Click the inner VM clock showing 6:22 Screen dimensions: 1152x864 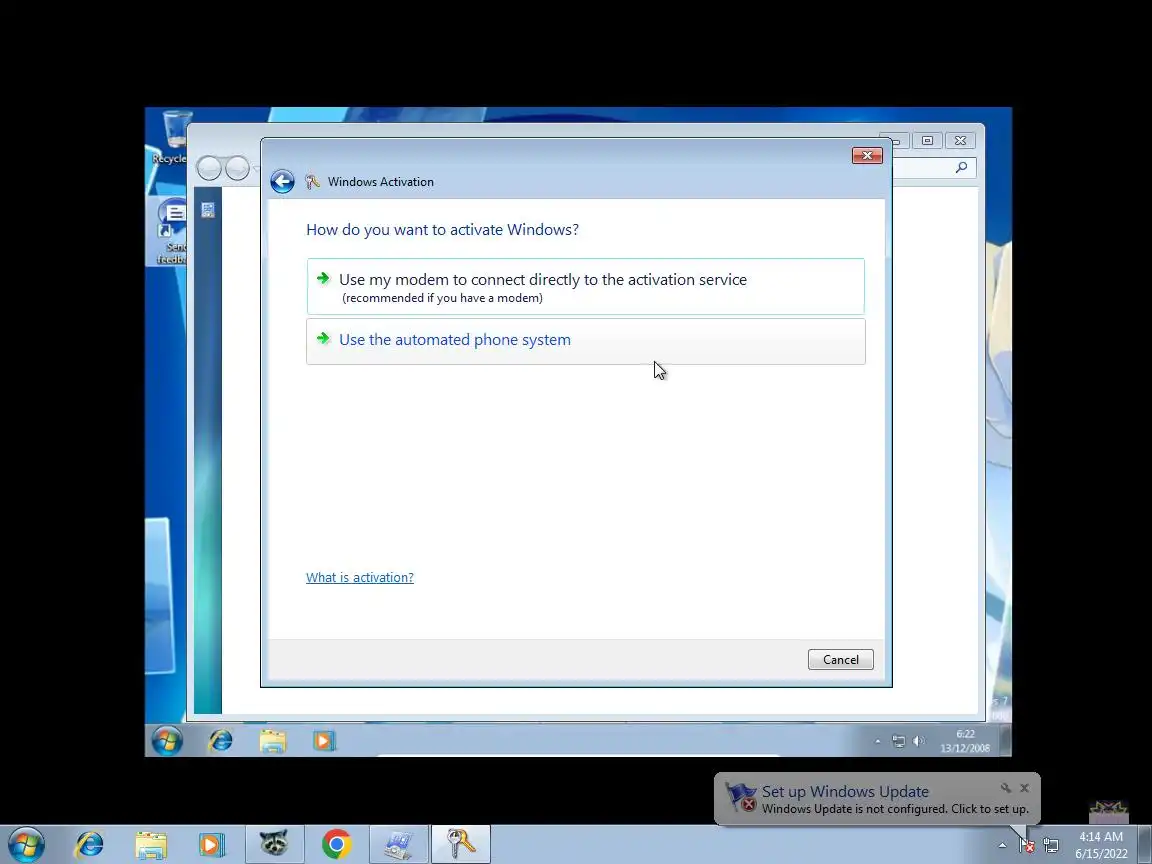(x=965, y=741)
